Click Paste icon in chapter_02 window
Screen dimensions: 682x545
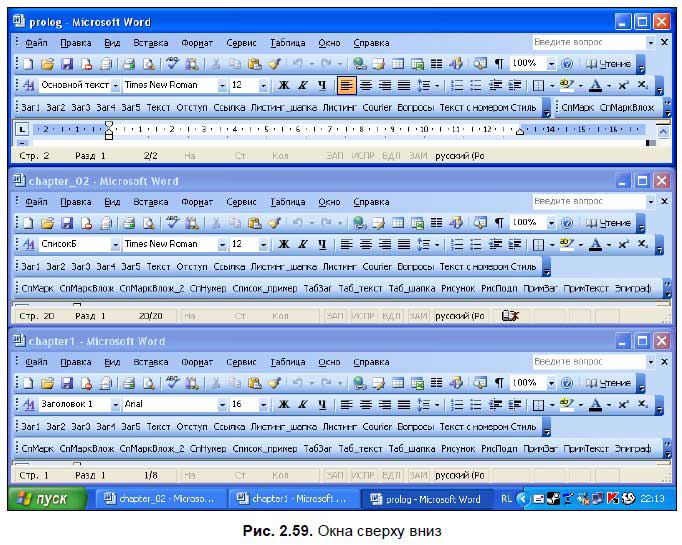point(254,223)
